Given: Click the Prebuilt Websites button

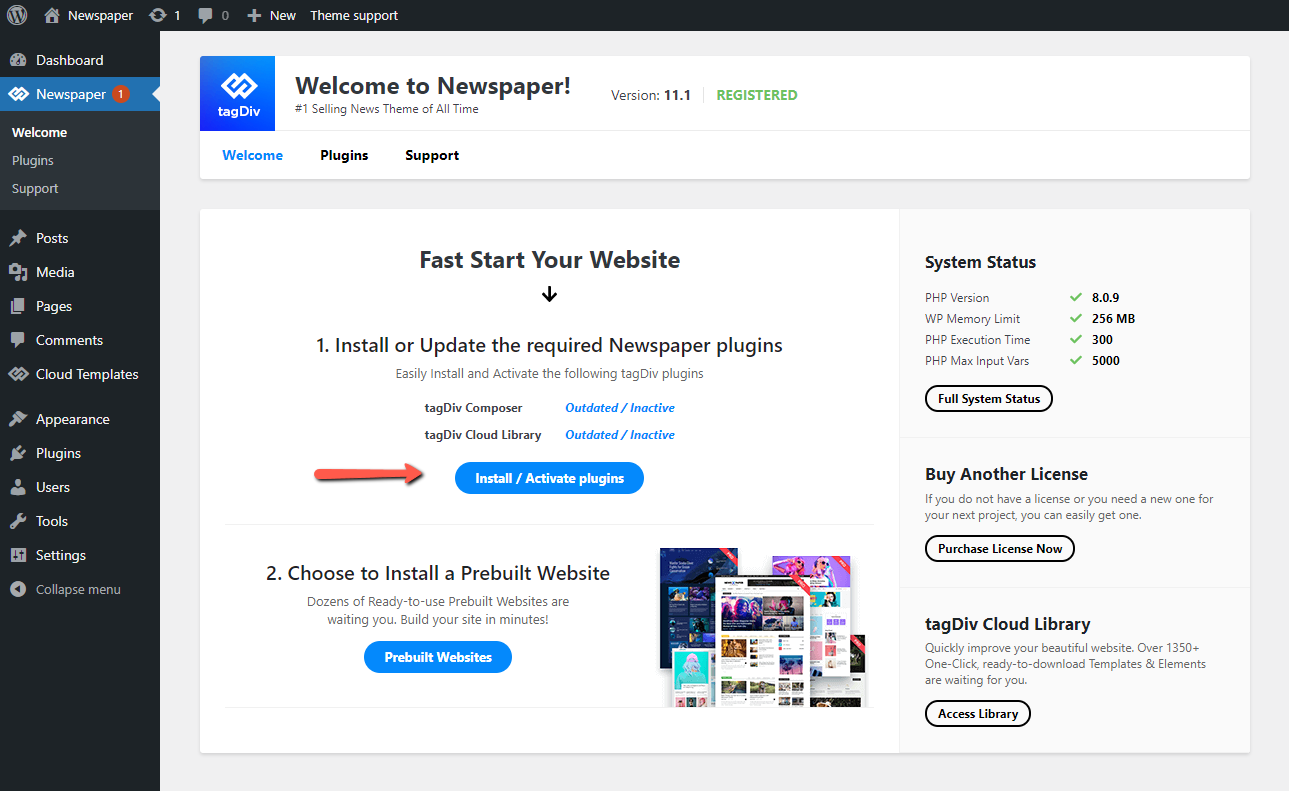Looking at the screenshot, I should point(438,657).
